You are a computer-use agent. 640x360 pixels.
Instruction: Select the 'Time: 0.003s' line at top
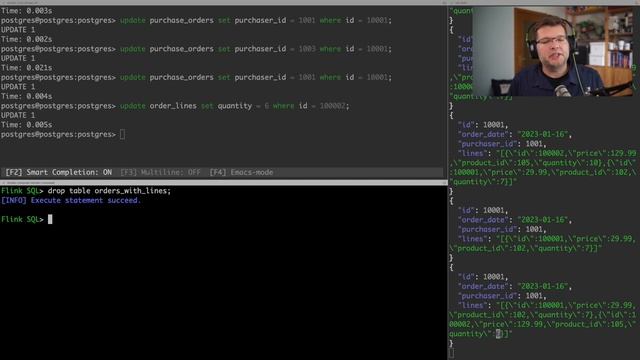27,11
